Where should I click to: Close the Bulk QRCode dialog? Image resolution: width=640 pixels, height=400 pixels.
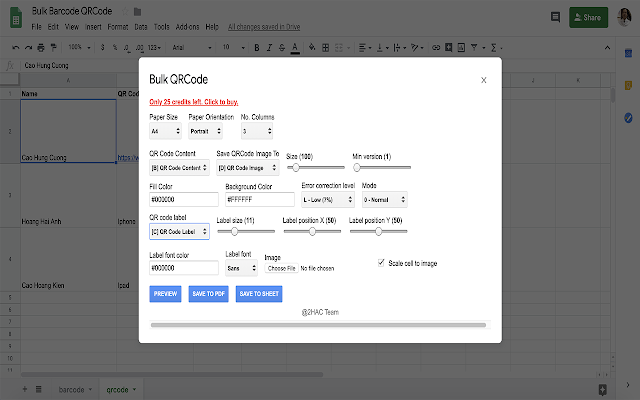tap(484, 80)
